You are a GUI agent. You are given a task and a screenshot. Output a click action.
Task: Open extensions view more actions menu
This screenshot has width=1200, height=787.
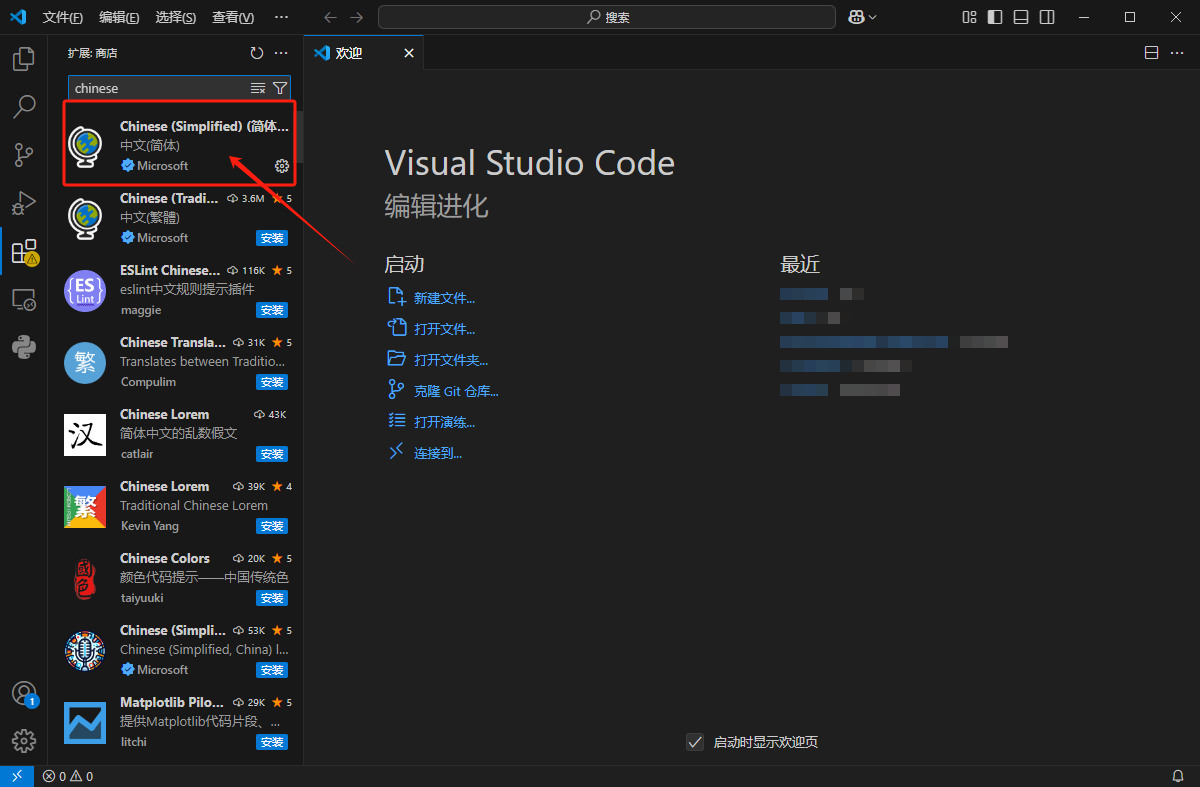(281, 53)
